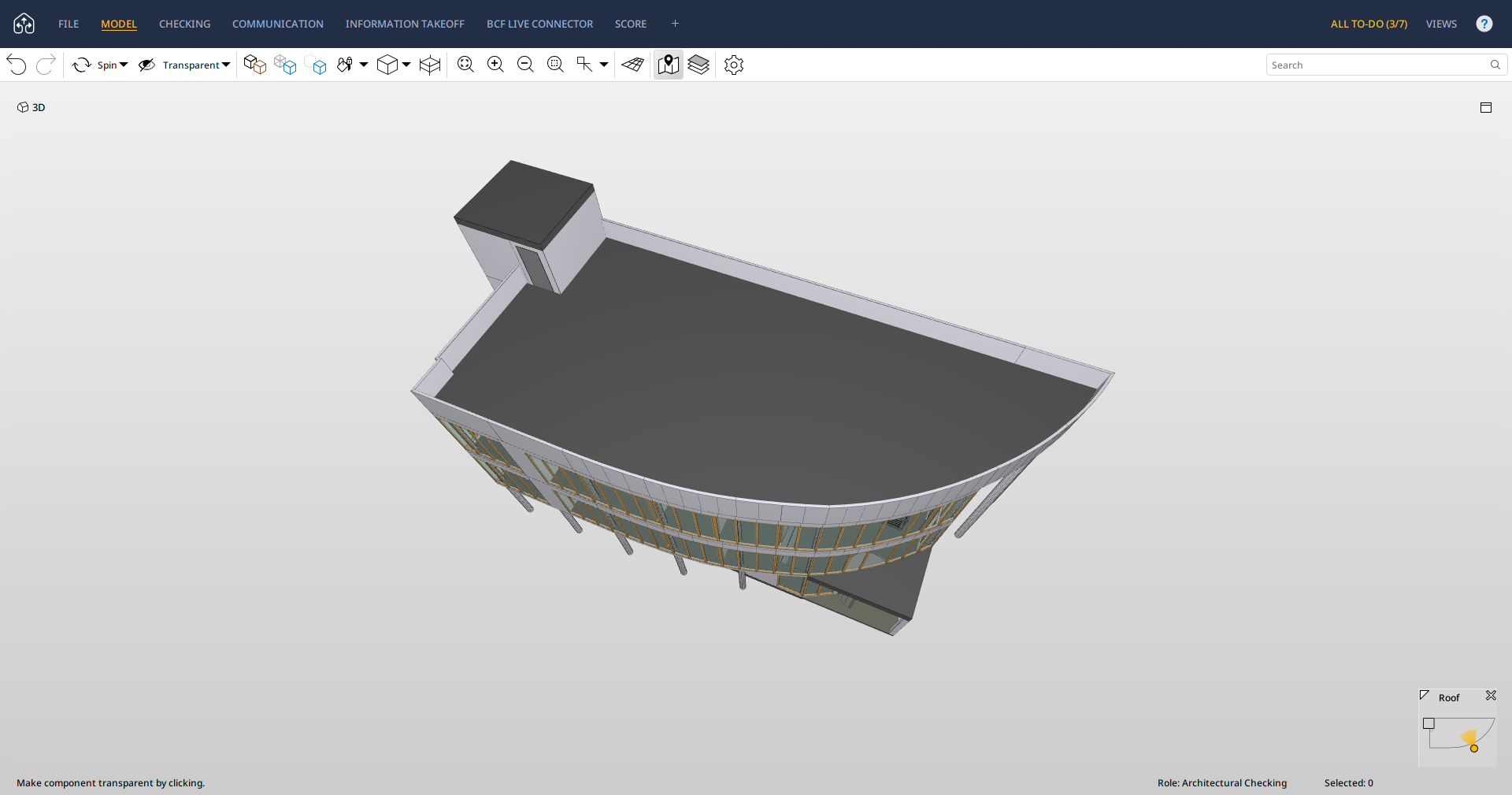Click the dotted cube selection basket icon
This screenshot has height=795, width=1512.
point(316,65)
